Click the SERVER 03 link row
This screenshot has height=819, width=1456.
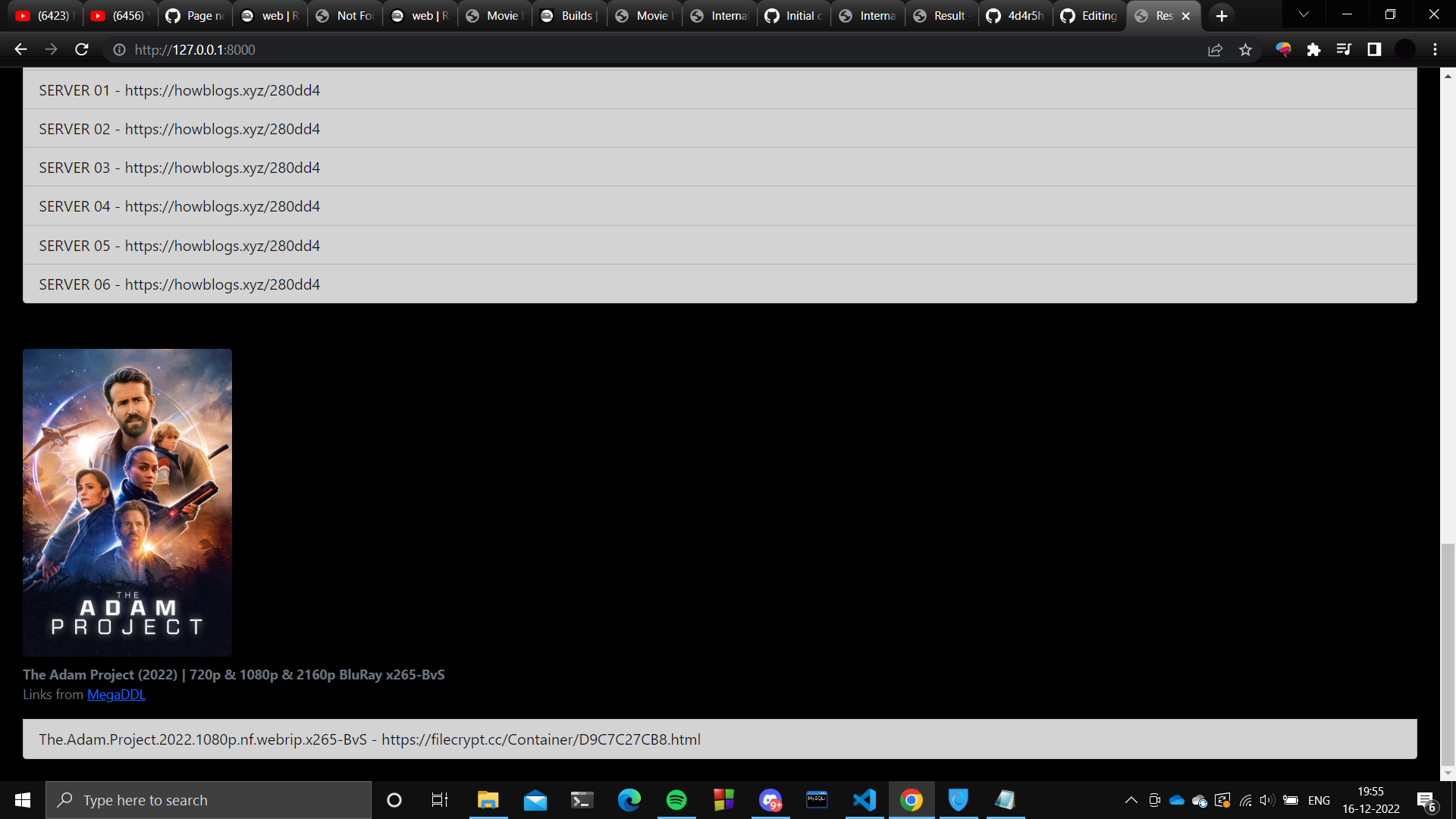[x=179, y=168]
